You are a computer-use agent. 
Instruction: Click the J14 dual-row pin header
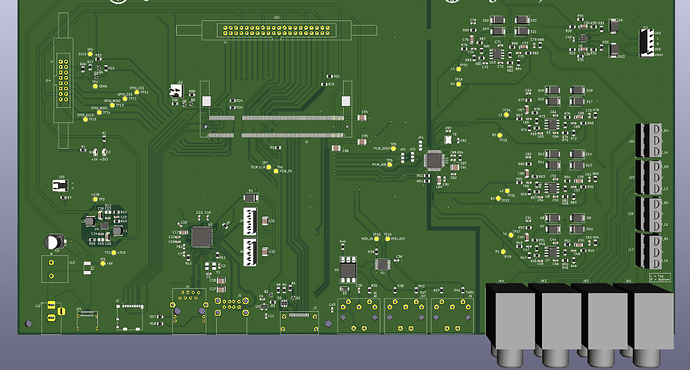[x=63, y=81]
